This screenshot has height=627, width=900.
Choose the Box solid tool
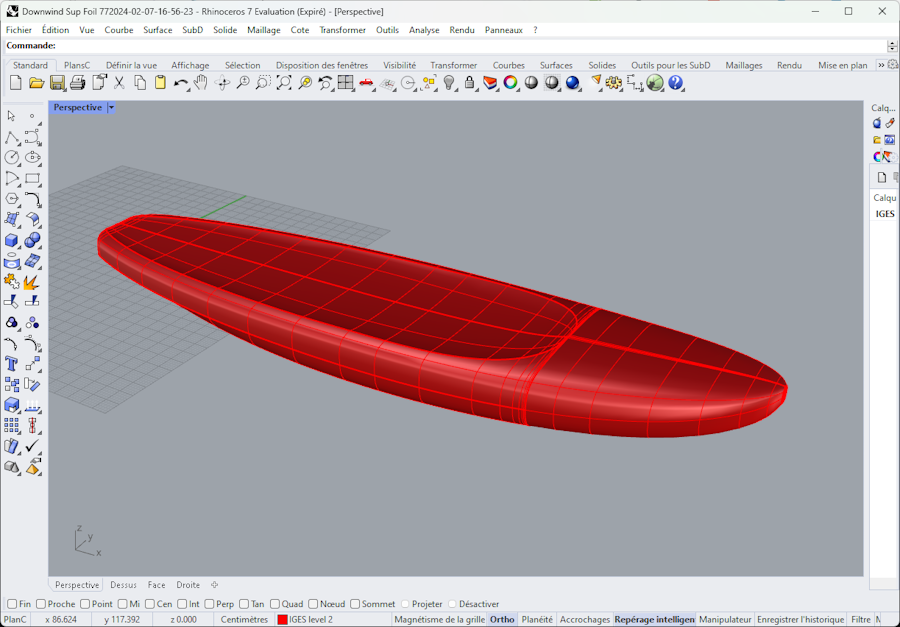(12, 240)
